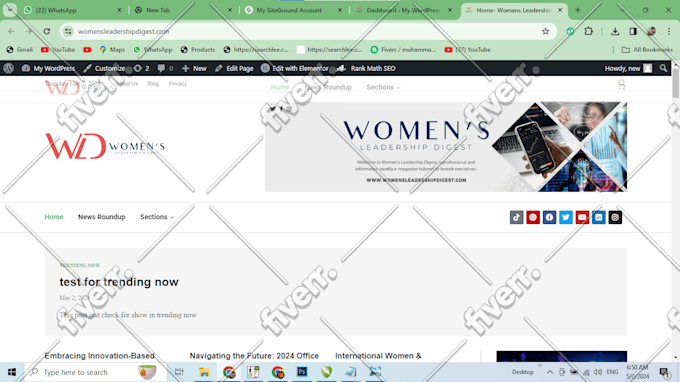The width and height of the screenshot is (680, 382).
Task: Open Task View on taskbar
Action: pos(179,372)
